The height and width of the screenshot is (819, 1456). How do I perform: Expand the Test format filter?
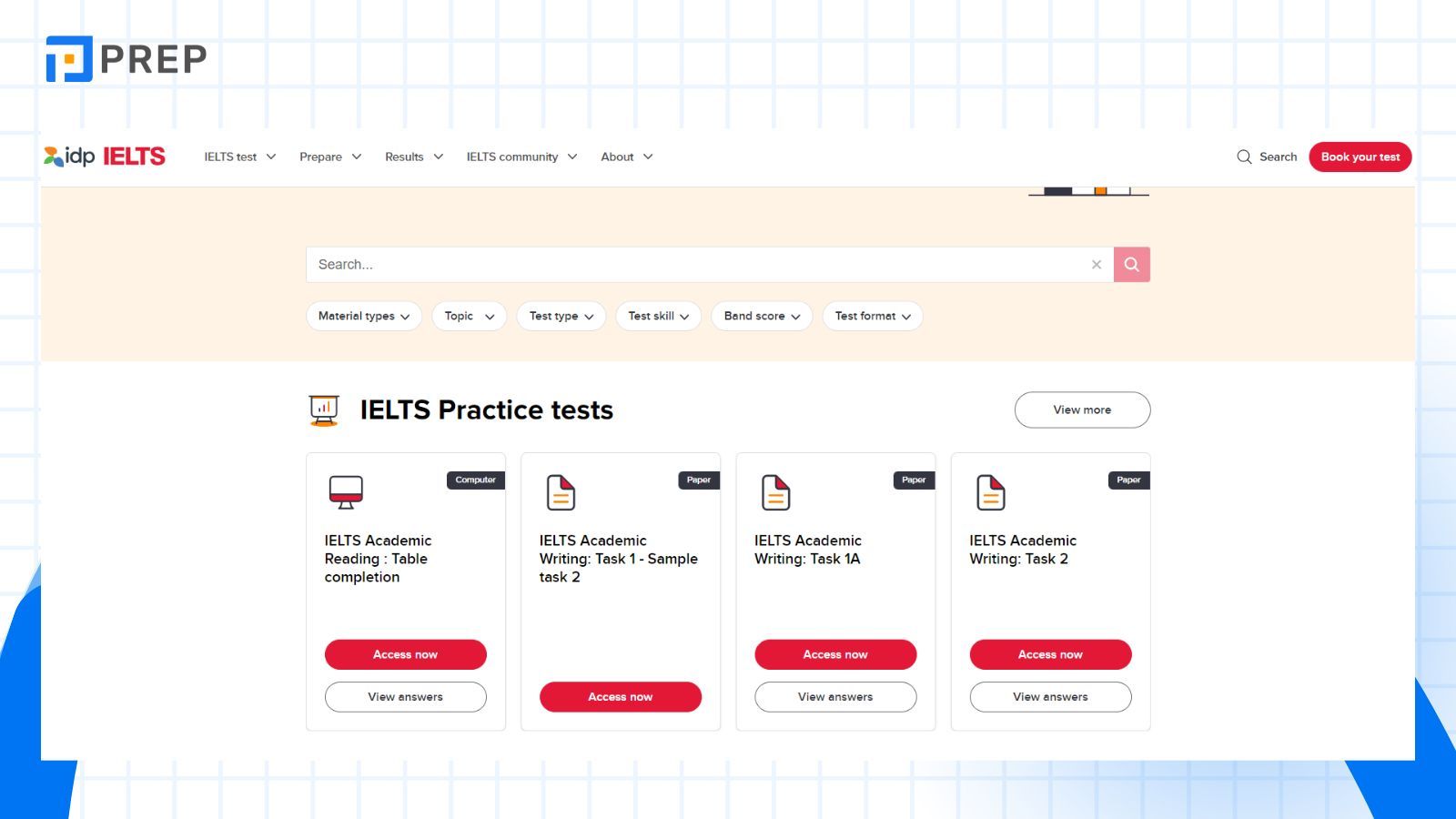coord(873,316)
